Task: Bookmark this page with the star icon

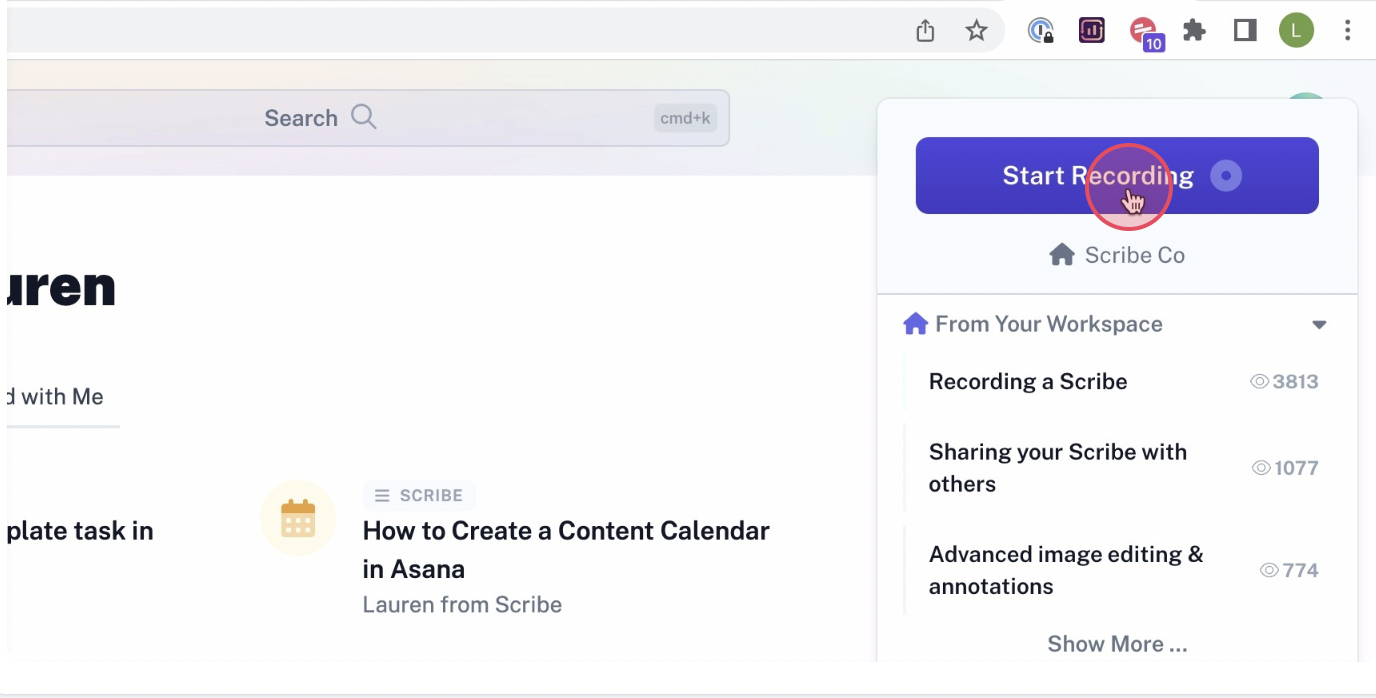Action: tap(976, 31)
